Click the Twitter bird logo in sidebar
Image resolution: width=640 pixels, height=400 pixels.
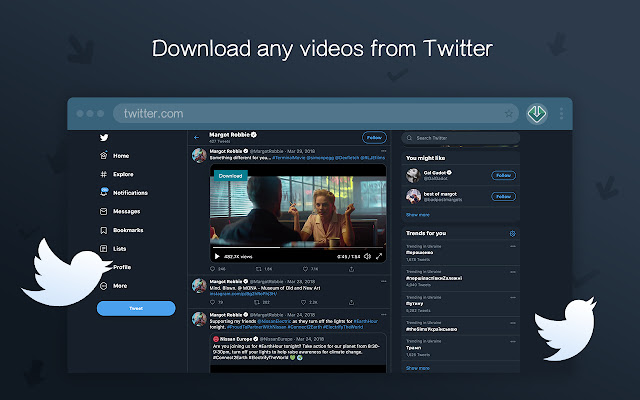104,137
